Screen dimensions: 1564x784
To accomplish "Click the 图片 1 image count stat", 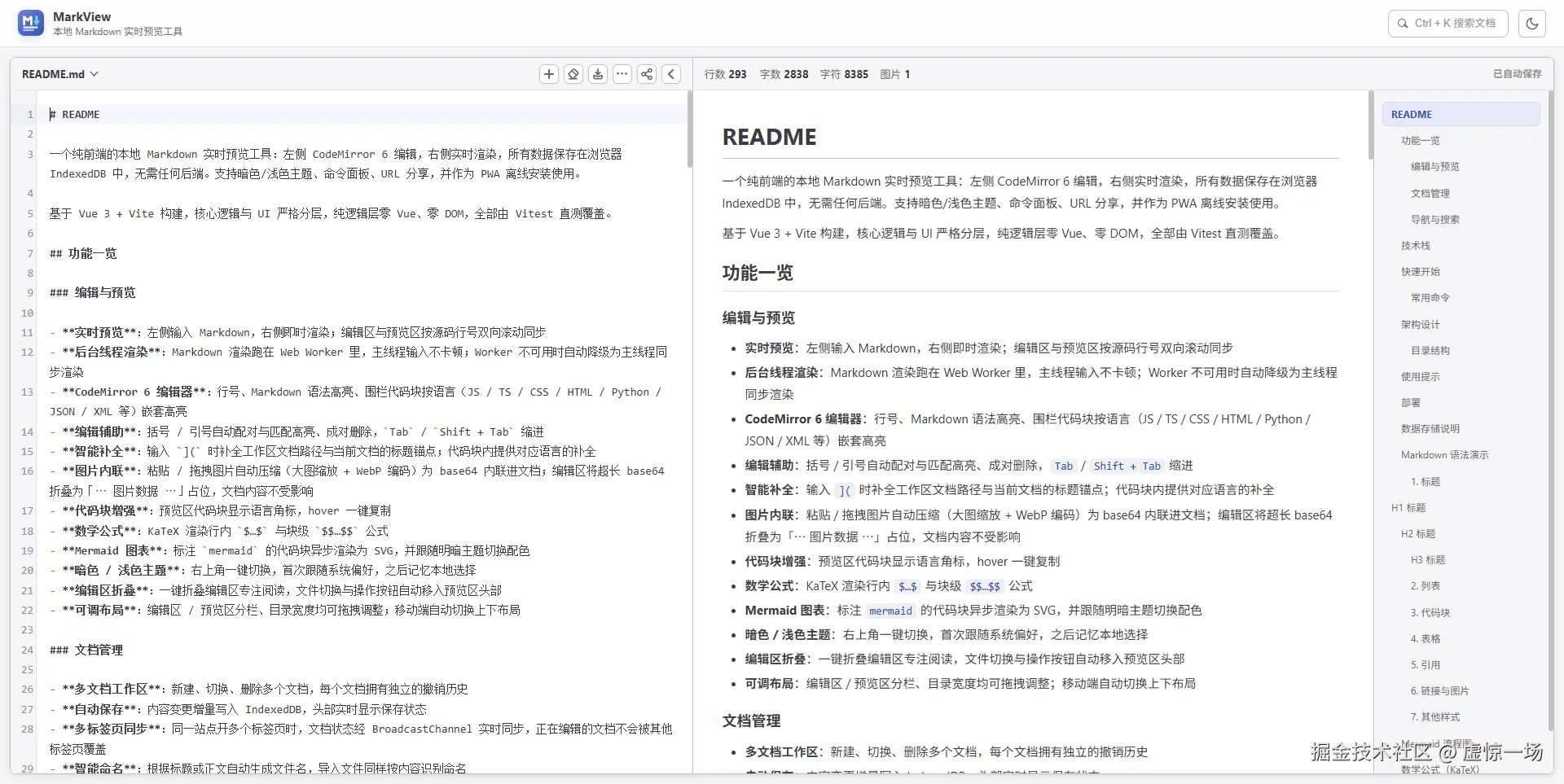I will coord(895,74).
